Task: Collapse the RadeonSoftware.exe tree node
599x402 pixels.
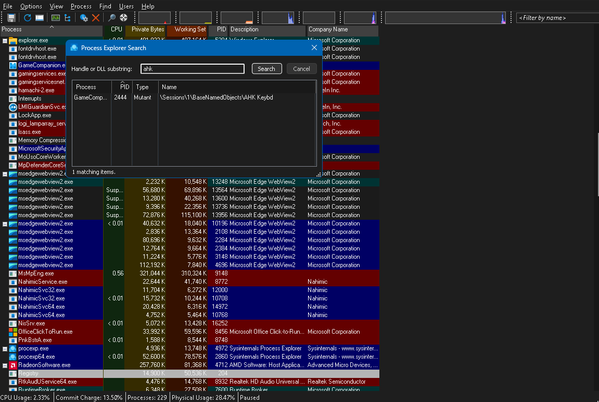Action: tap(5, 365)
